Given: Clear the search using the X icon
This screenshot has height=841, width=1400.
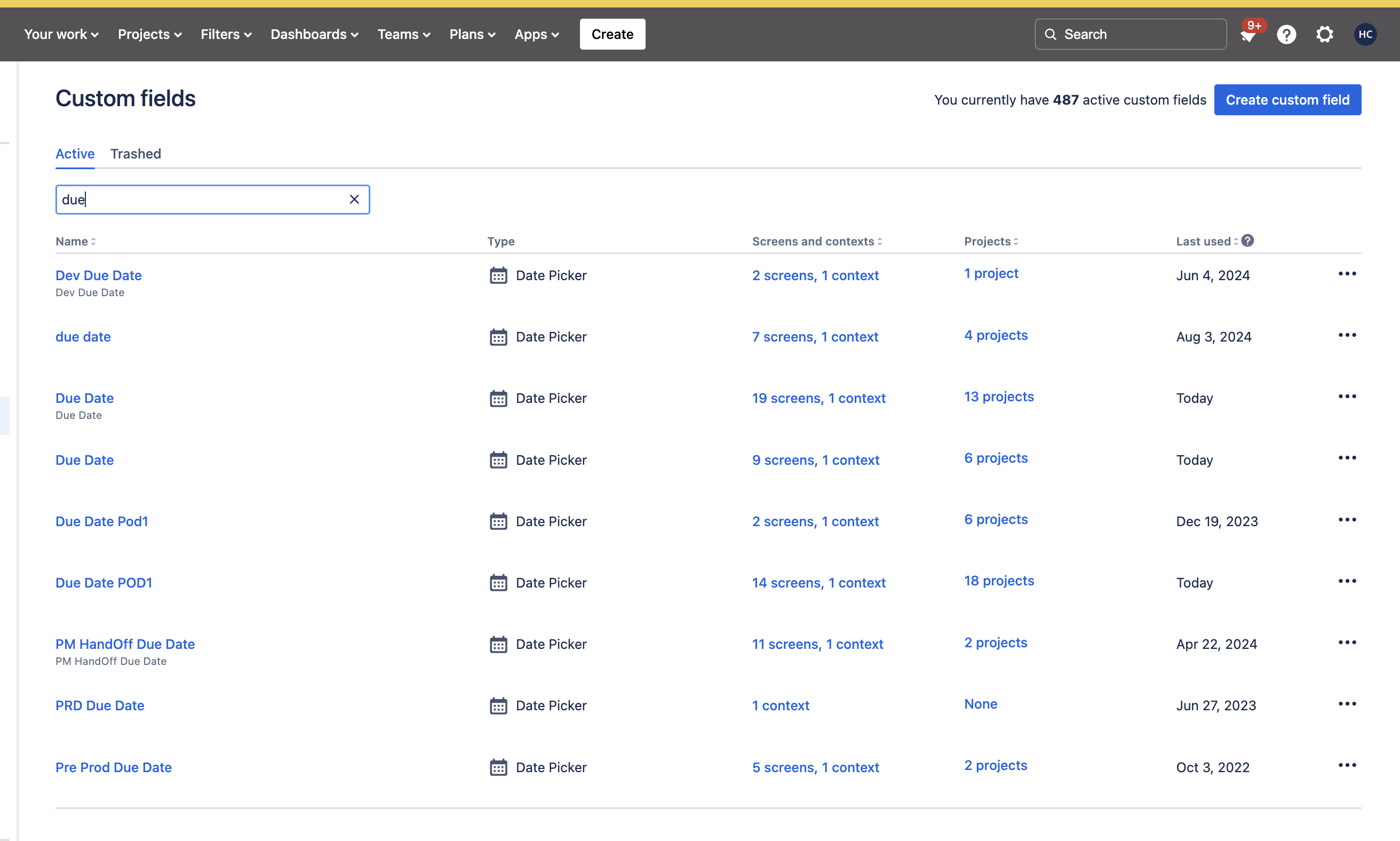Looking at the screenshot, I should (355, 199).
